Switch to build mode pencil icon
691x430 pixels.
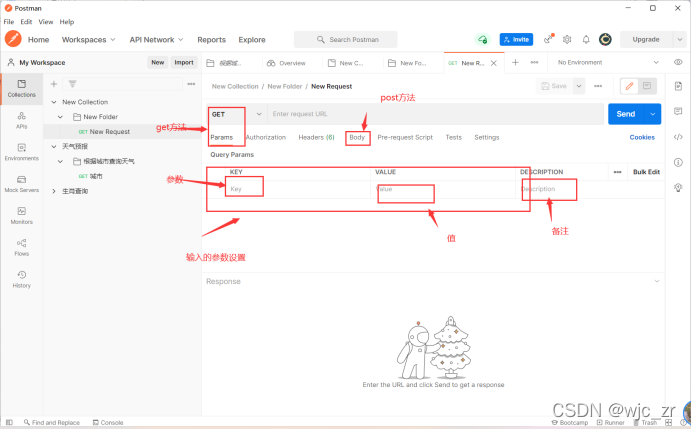pyautogui.click(x=629, y=86)
